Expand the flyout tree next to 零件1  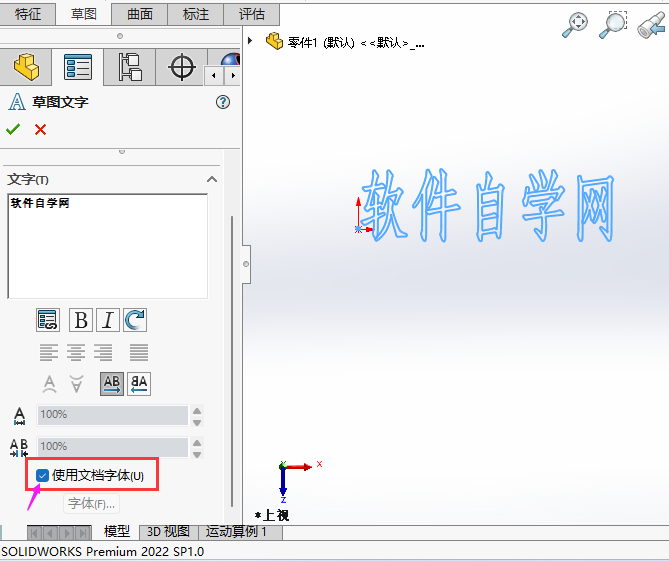(250, 41)
